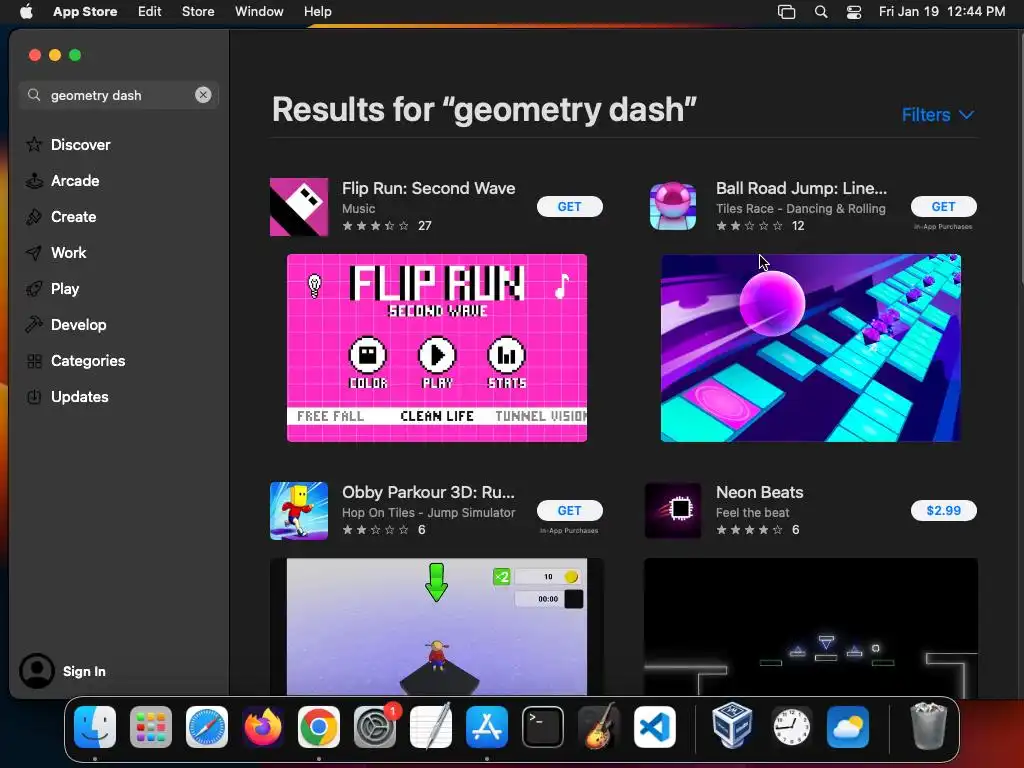
Task: Open the Ball Road Jump app icon
Action: (x=673, y=207)
